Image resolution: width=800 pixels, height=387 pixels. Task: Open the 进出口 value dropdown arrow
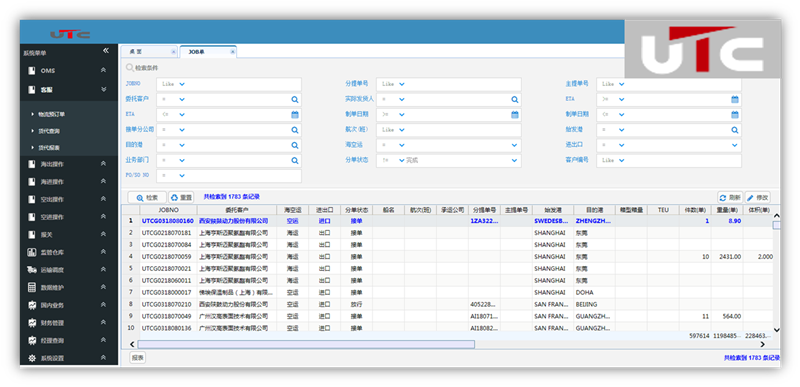tap(735, 145)
